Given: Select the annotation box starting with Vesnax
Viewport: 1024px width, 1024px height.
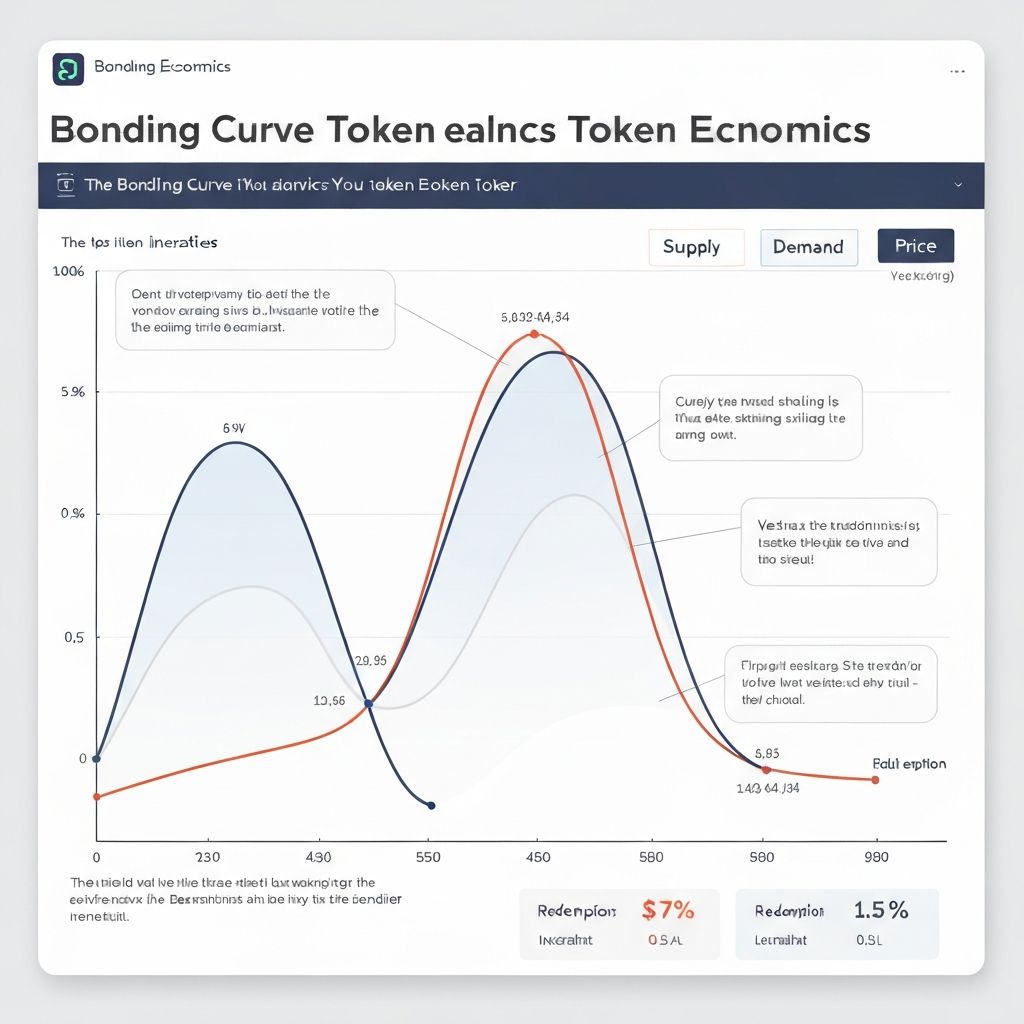Looking at the screenshot, I should [x=838, y=541].
